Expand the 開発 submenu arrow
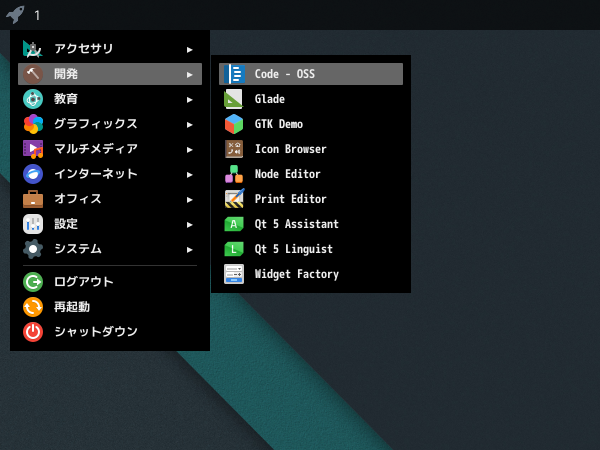Image resolution: width=600 pixels, height=450 pixels. coord(189,75)
